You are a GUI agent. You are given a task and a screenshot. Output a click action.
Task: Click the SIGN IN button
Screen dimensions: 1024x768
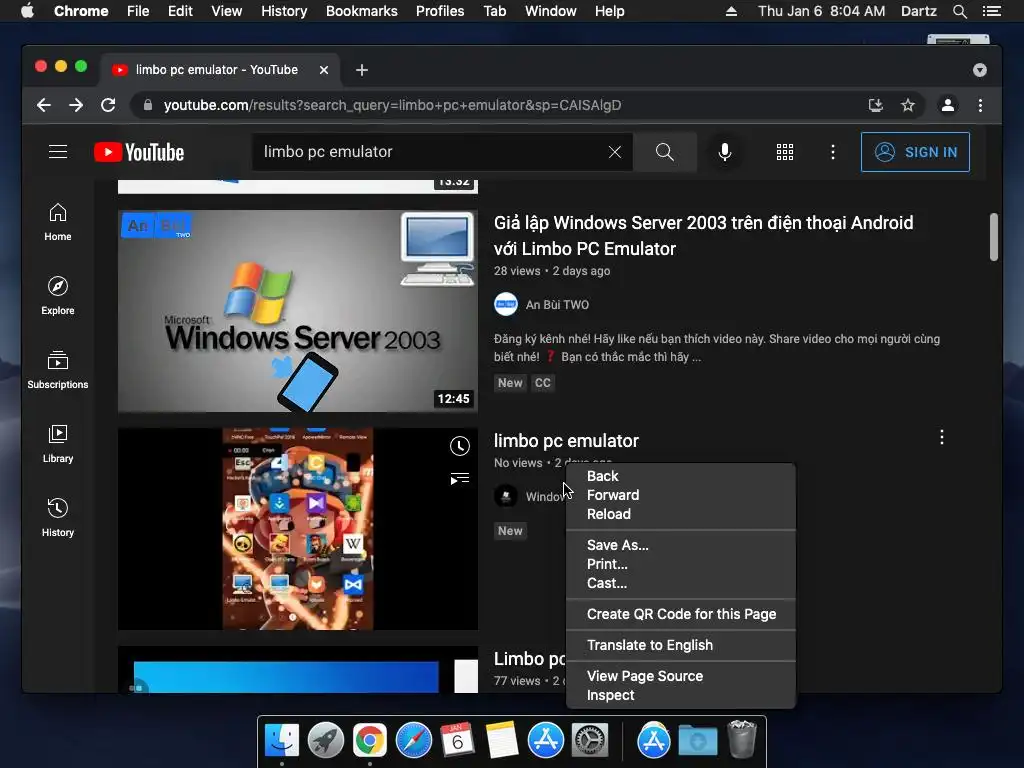pos(916,152)
